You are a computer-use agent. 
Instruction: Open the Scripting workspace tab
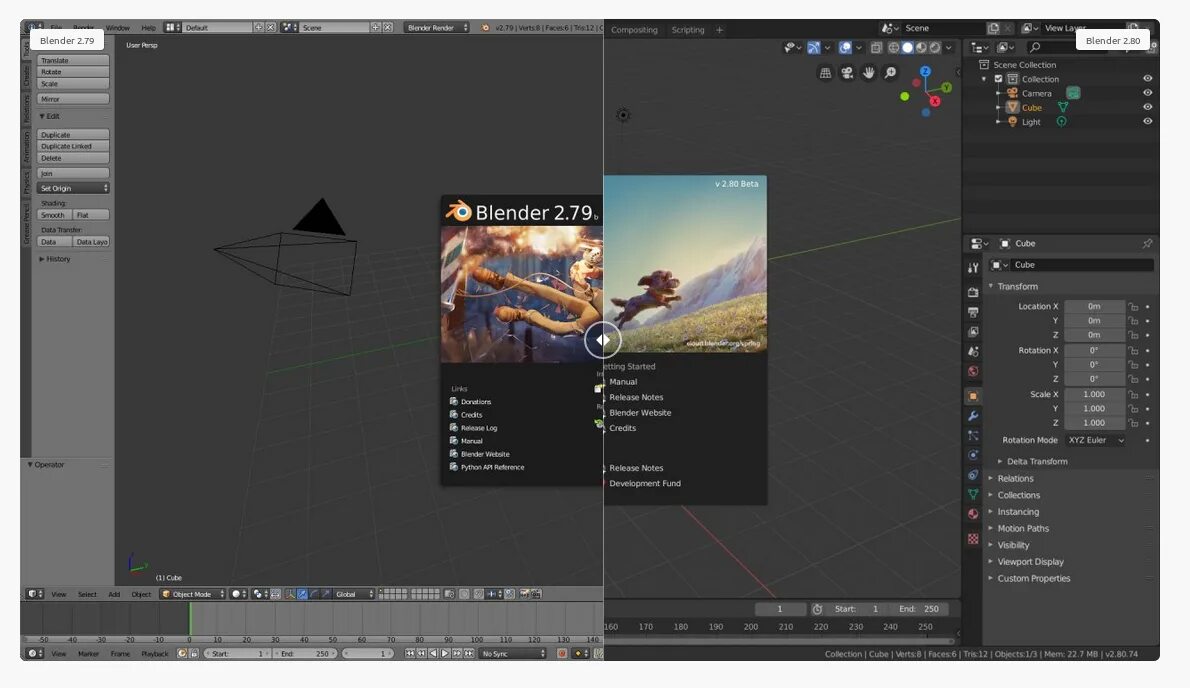click(x=688, y=30)
